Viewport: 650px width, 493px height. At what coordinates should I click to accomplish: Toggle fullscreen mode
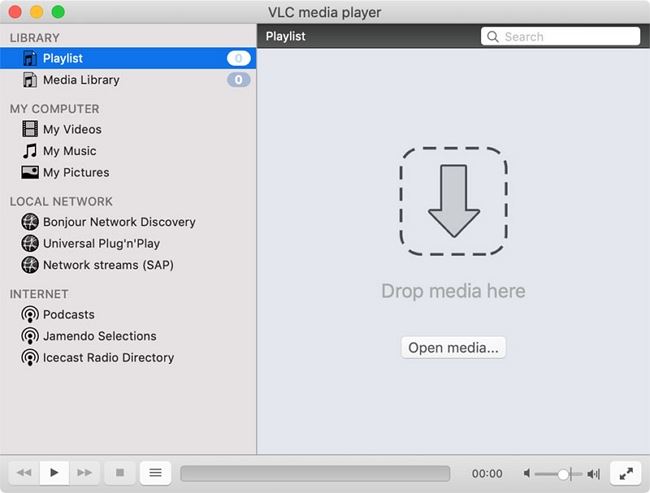point(625,473)
